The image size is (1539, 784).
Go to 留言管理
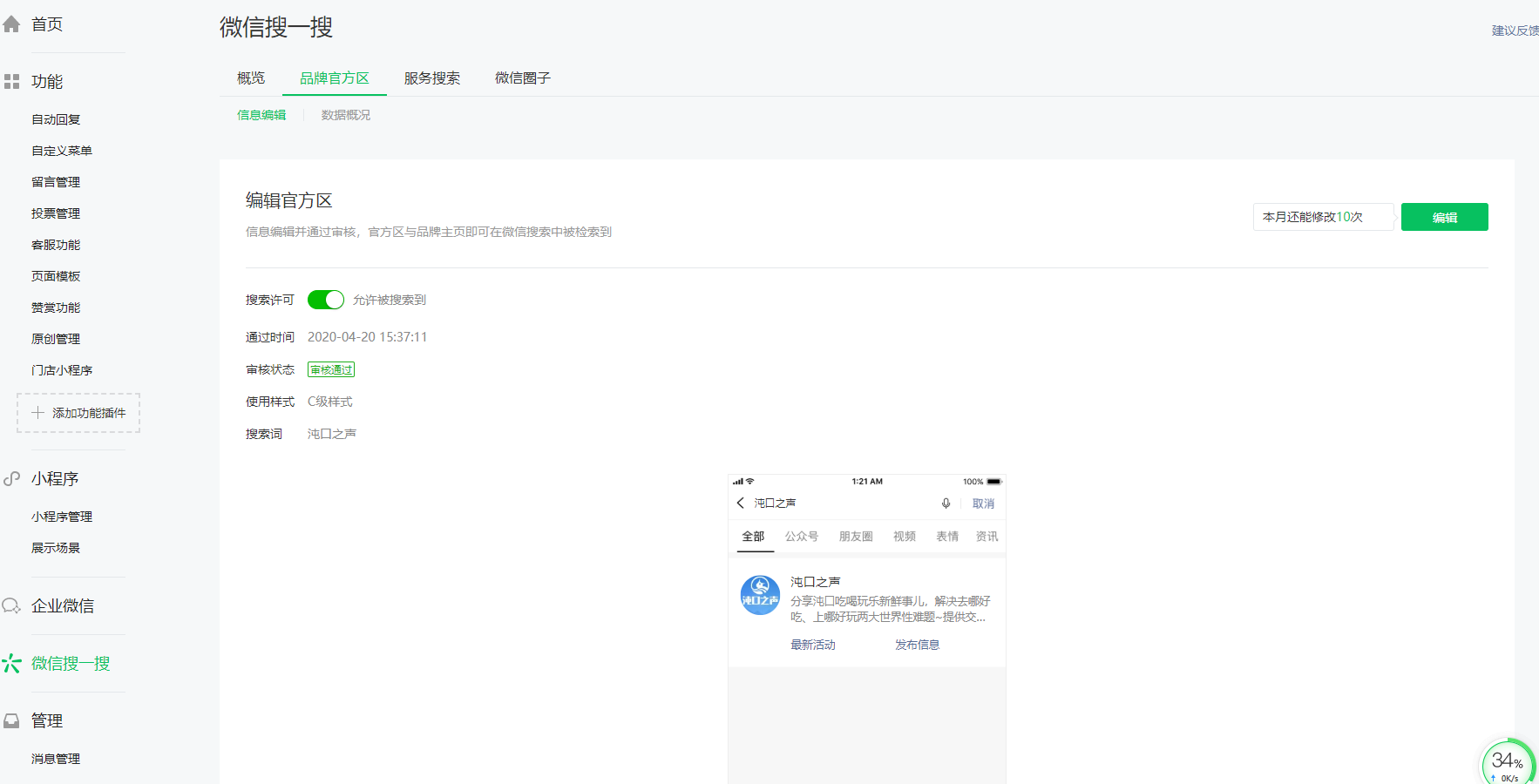click(56, 182)
